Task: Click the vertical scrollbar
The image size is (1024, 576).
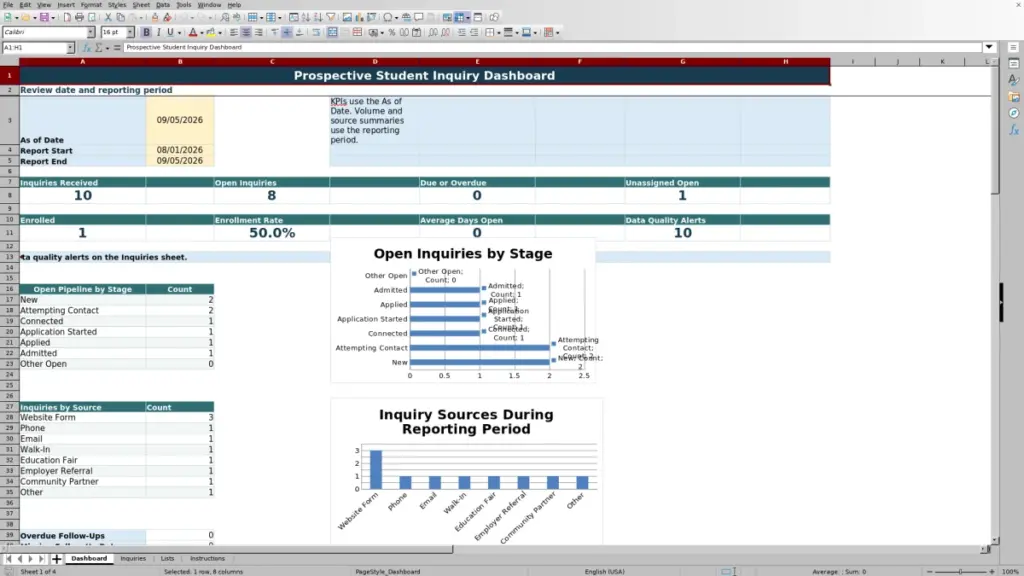Action: tap(995, 300)
